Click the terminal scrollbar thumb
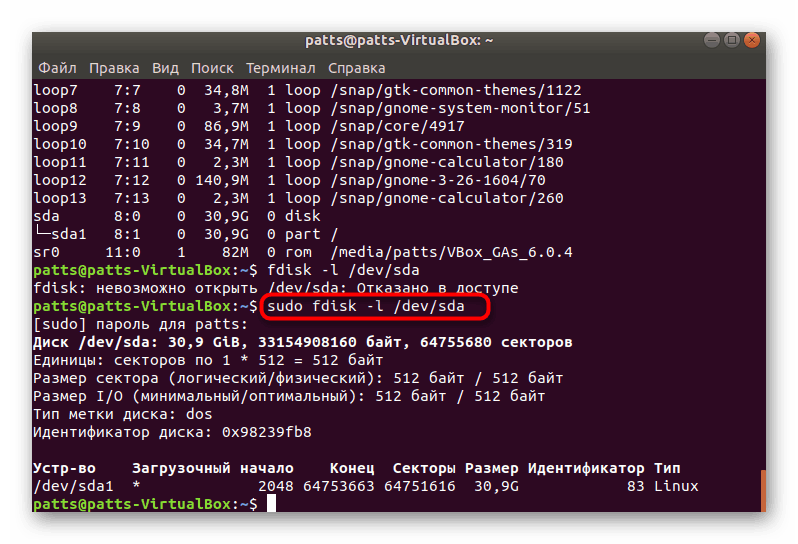The height and width of the screenshot is (544, 798). click(763, 491)
